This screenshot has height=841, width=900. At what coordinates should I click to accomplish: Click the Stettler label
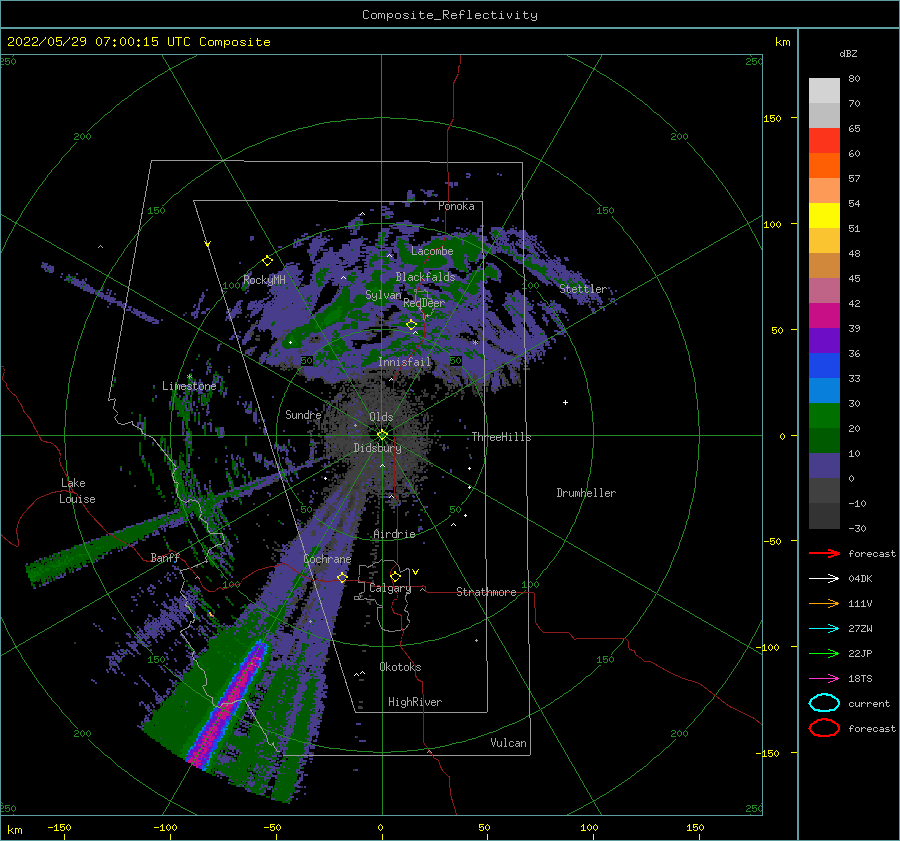point(583,289)
